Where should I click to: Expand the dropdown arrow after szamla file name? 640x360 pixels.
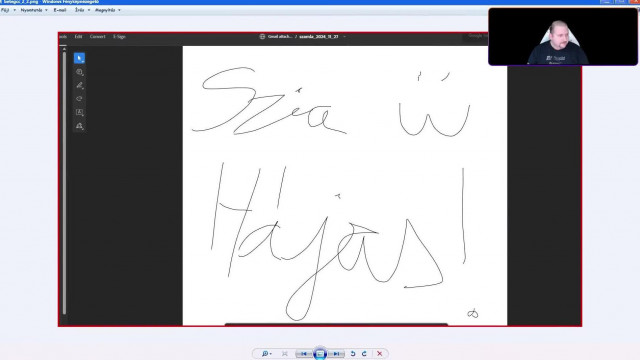344,37
